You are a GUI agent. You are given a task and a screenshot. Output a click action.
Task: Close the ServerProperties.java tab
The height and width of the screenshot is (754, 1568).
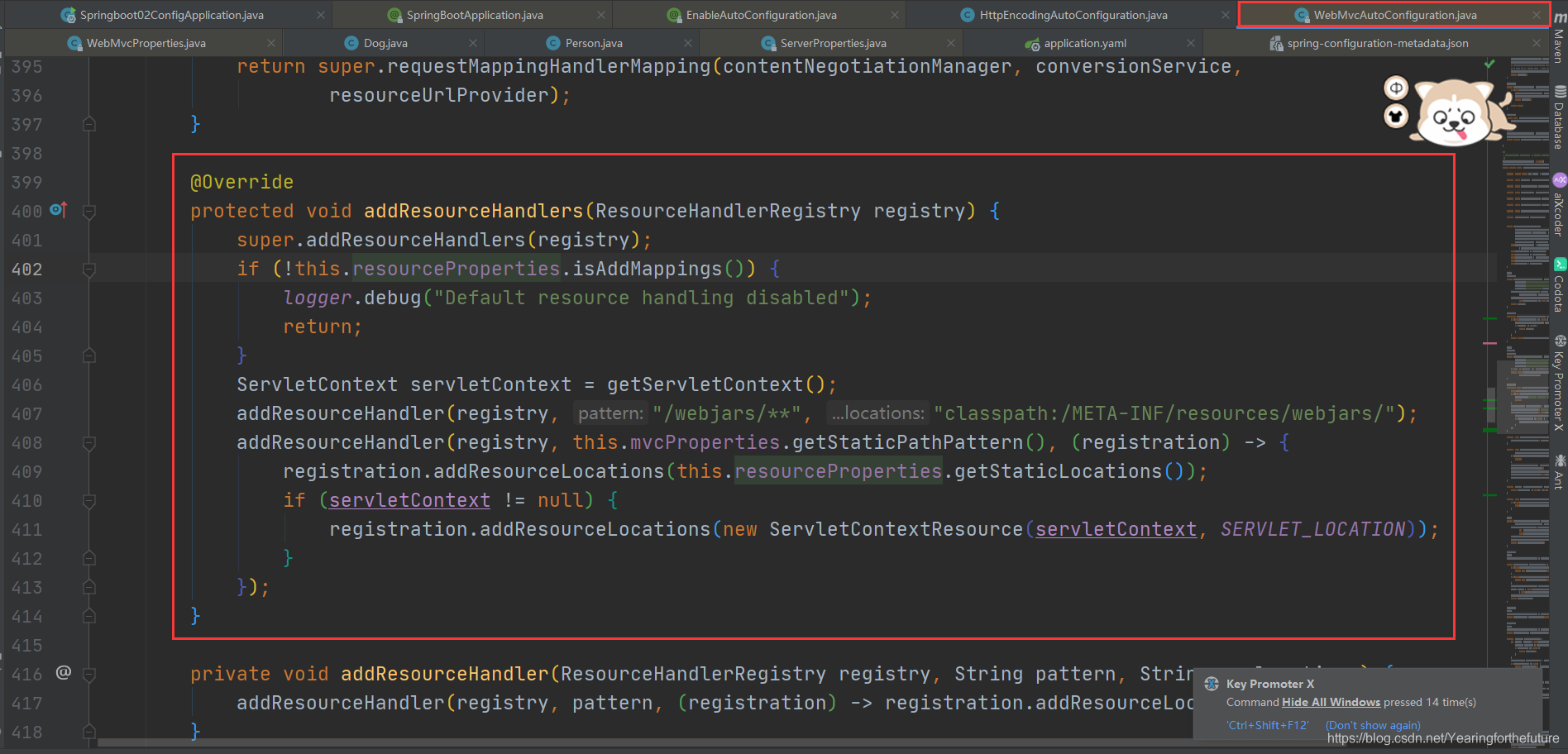point(951,43)
